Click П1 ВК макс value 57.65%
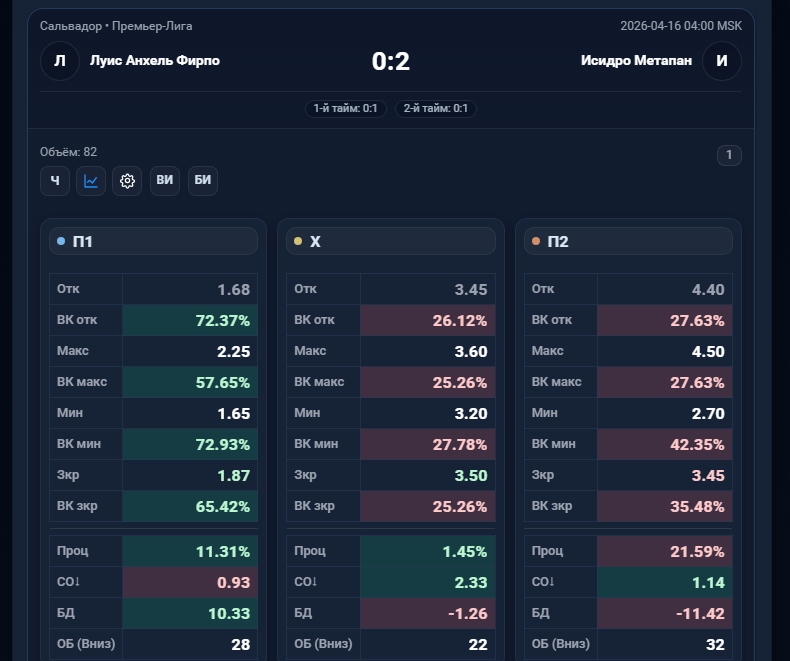Screen dimensions: 790x661 223,382
